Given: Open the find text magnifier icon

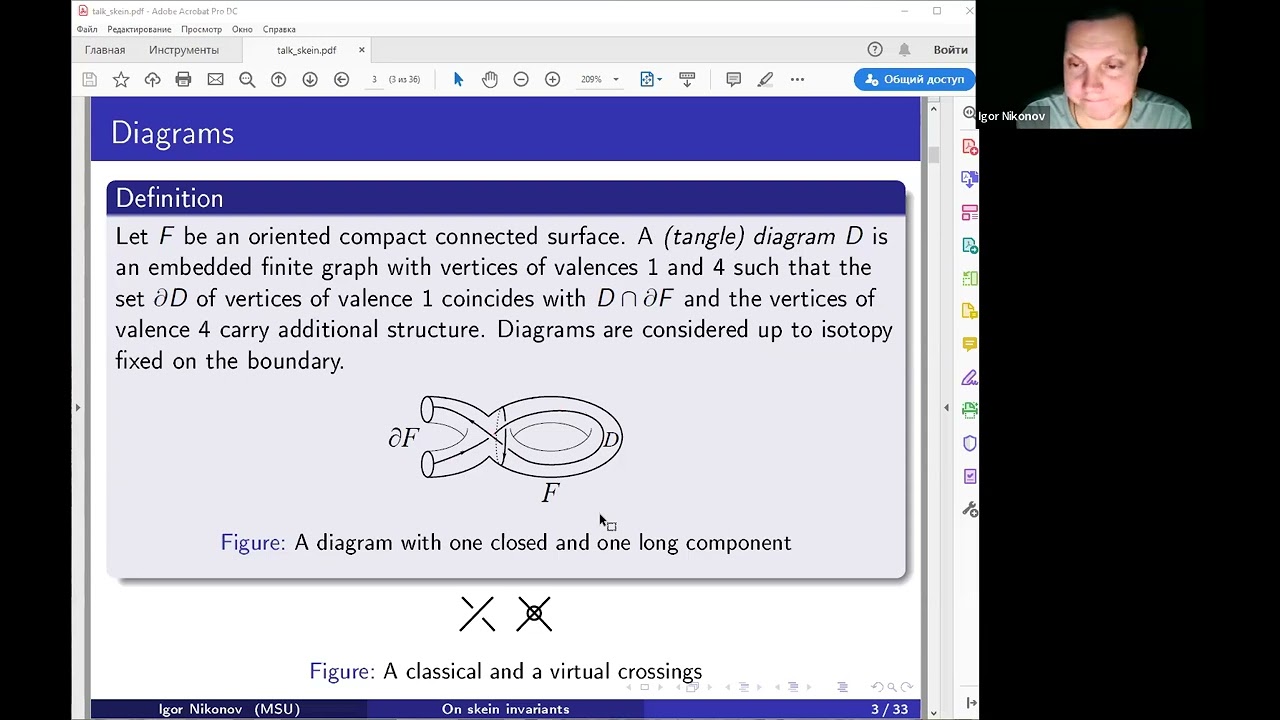Looking at the screenshot, I should 247,79.
